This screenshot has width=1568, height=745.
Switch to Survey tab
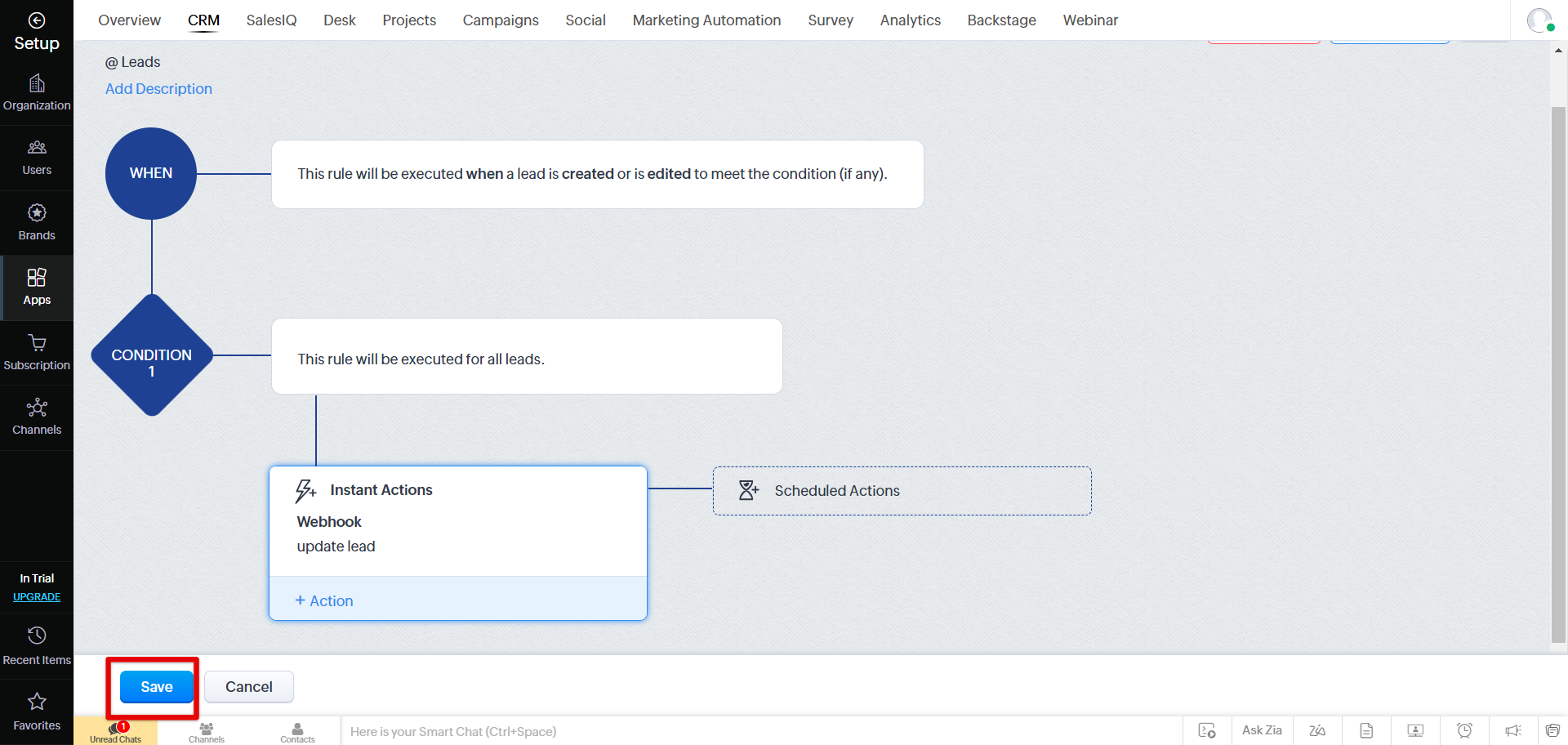[831, 20]
